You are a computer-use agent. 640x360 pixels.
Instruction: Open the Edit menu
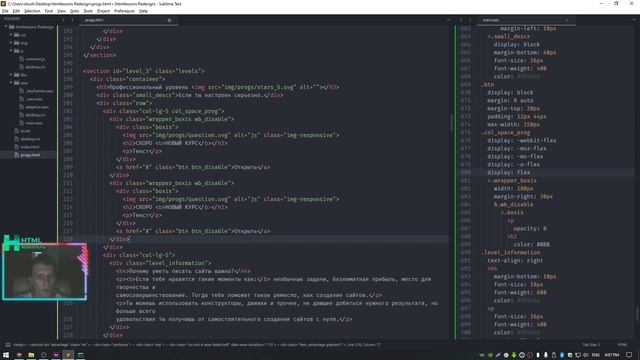(16, 11)
